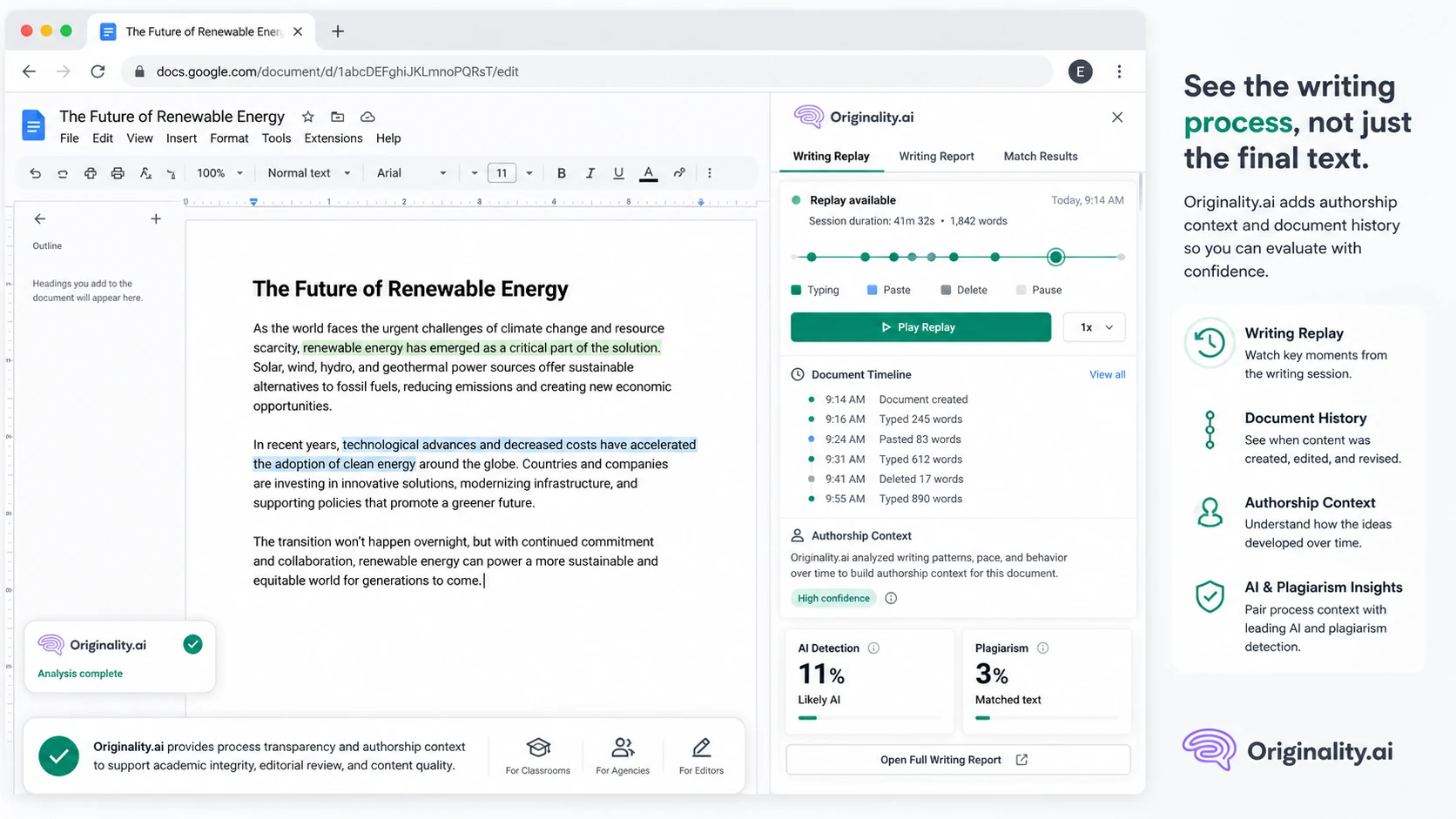Click the browser back arrow

click(x=30, y=71)
